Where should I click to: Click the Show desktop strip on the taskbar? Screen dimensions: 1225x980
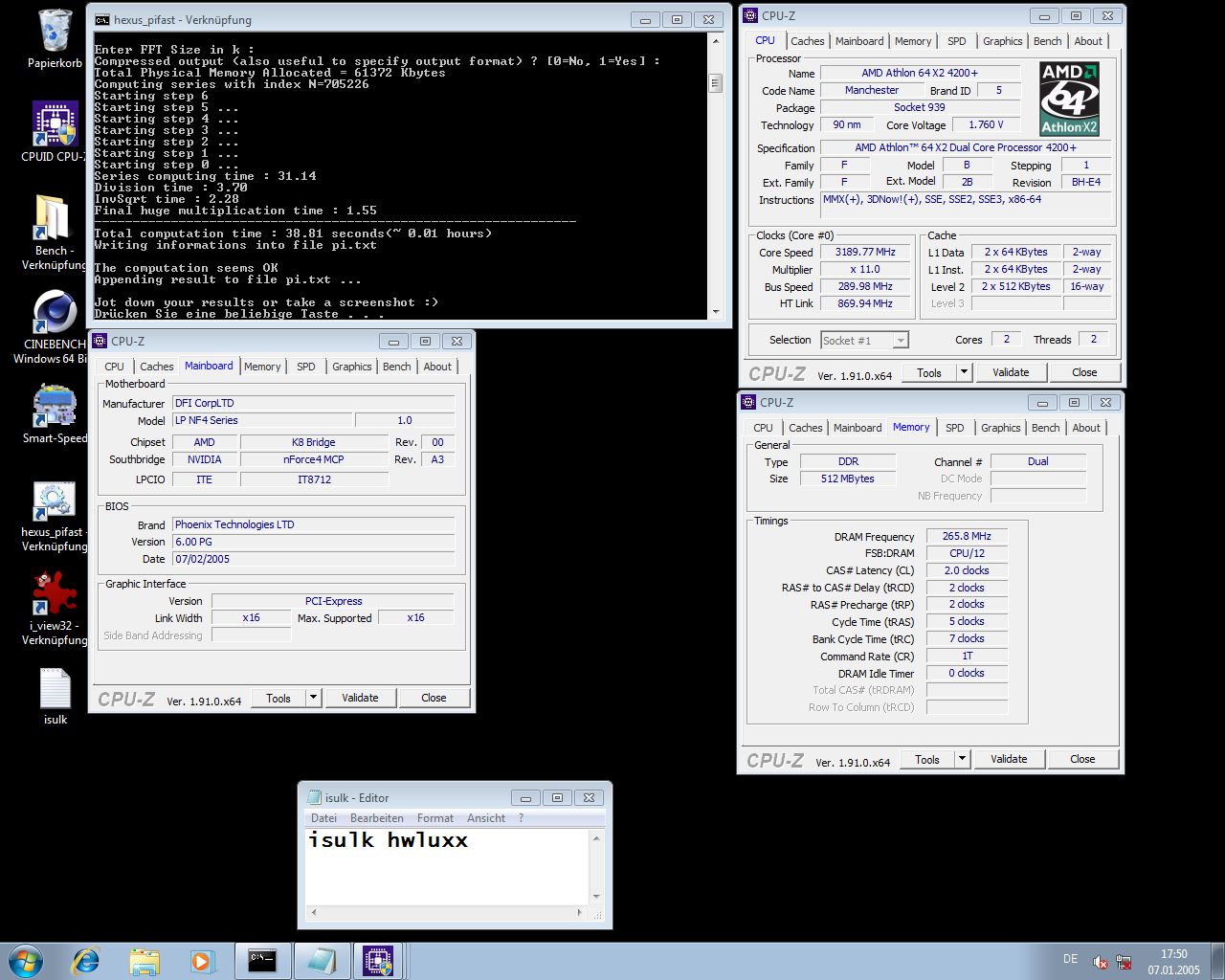(x=1218, y=961)
